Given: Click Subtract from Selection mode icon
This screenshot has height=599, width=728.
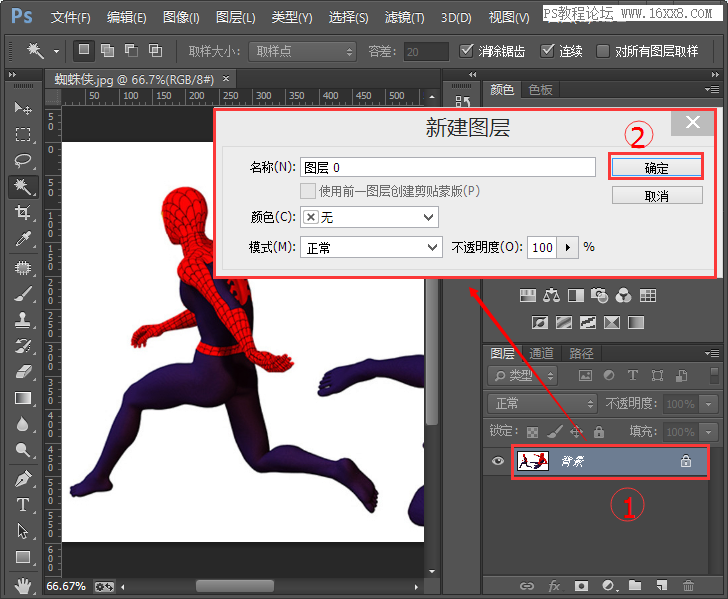Looking at the screenshot, I should [131, 50].
